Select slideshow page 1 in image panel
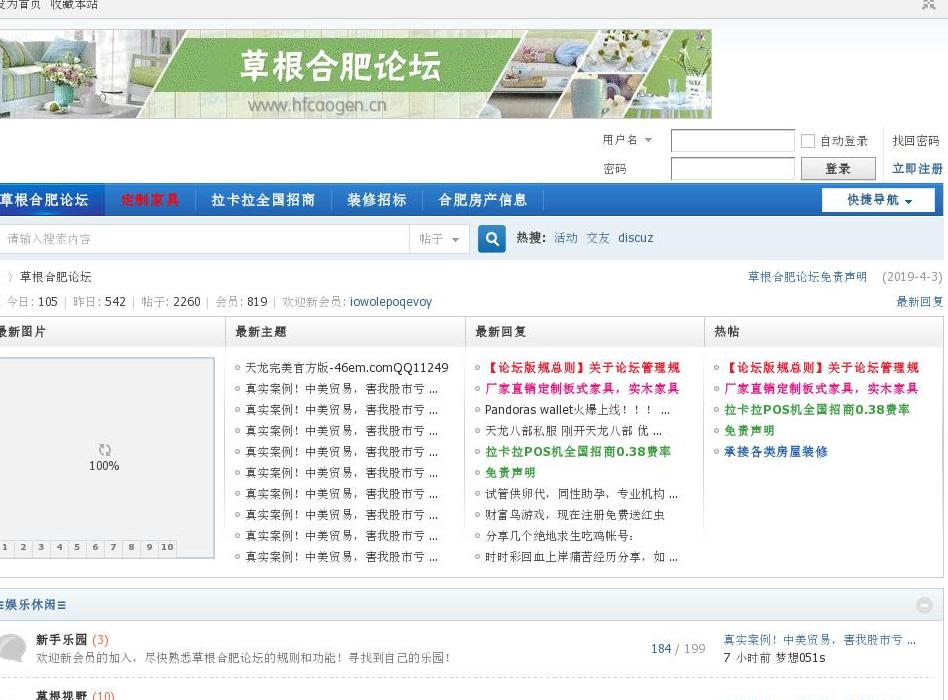948x700 pixels. click(5, 547)
